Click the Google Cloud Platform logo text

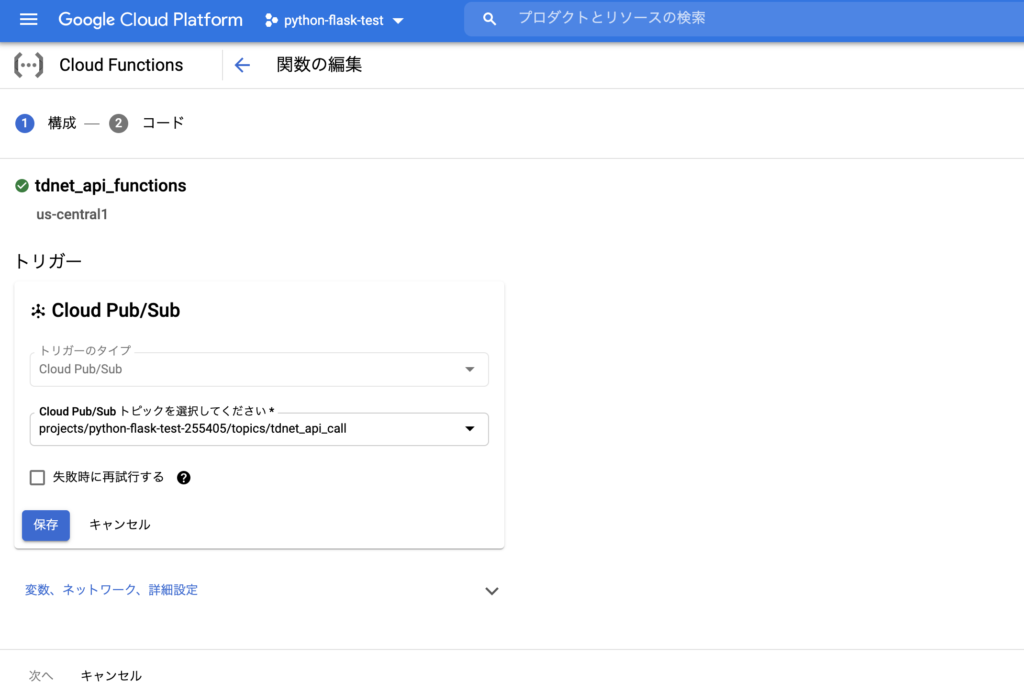(150, 20)
